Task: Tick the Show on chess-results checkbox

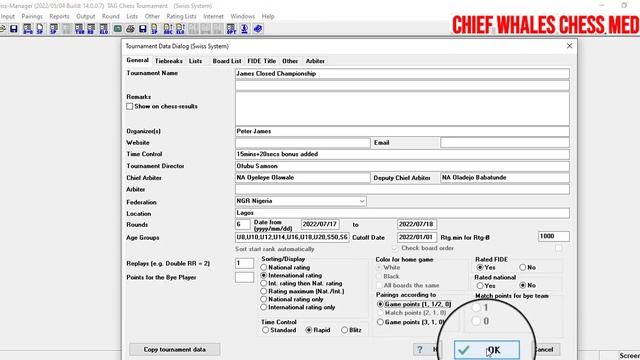Action: tap(130, 106)
